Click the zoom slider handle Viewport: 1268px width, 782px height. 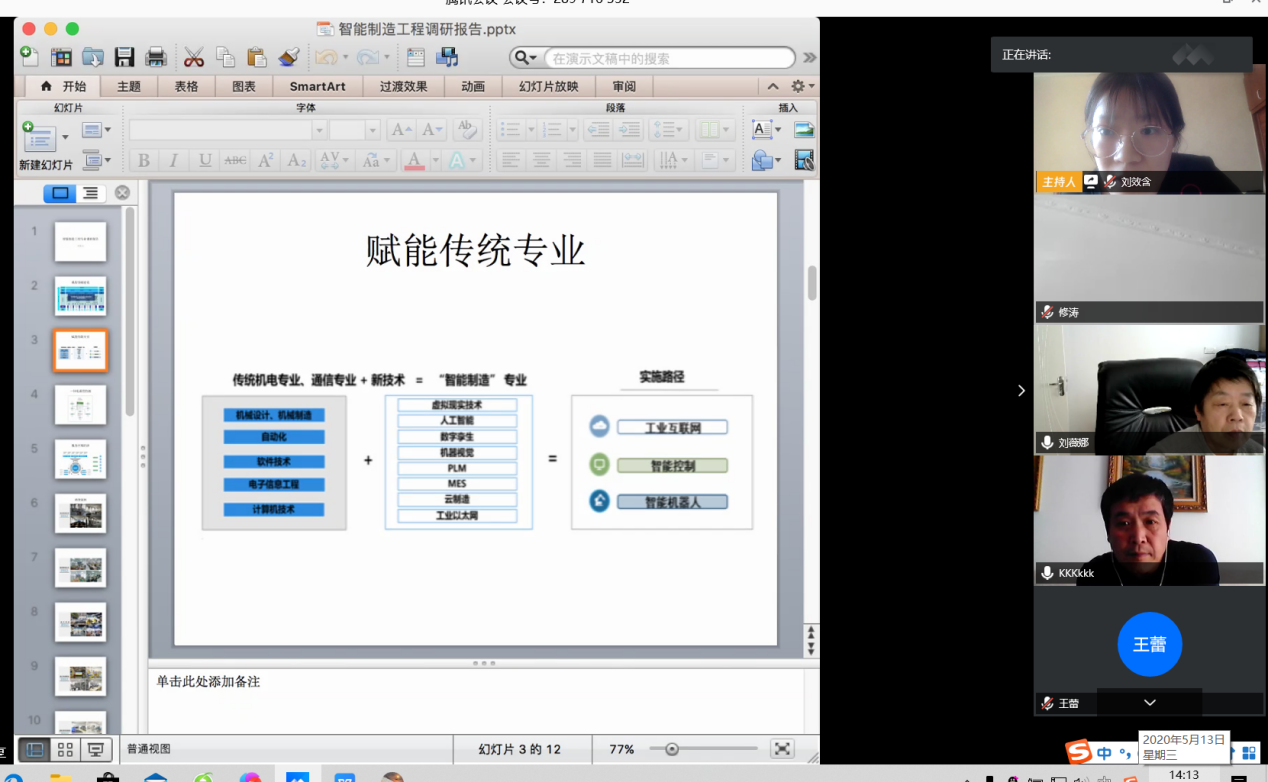tap(672, 749)
